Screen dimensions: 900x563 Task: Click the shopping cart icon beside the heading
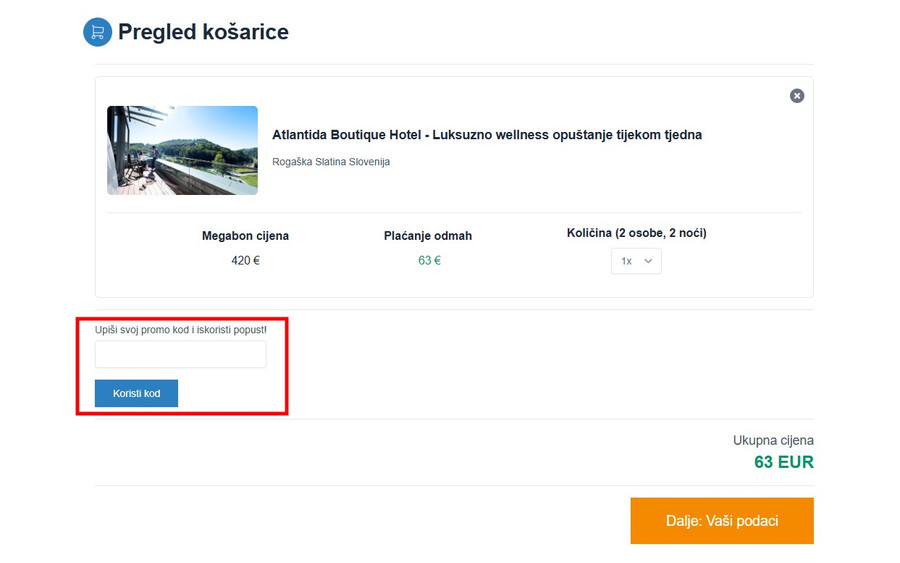point(97,32)
